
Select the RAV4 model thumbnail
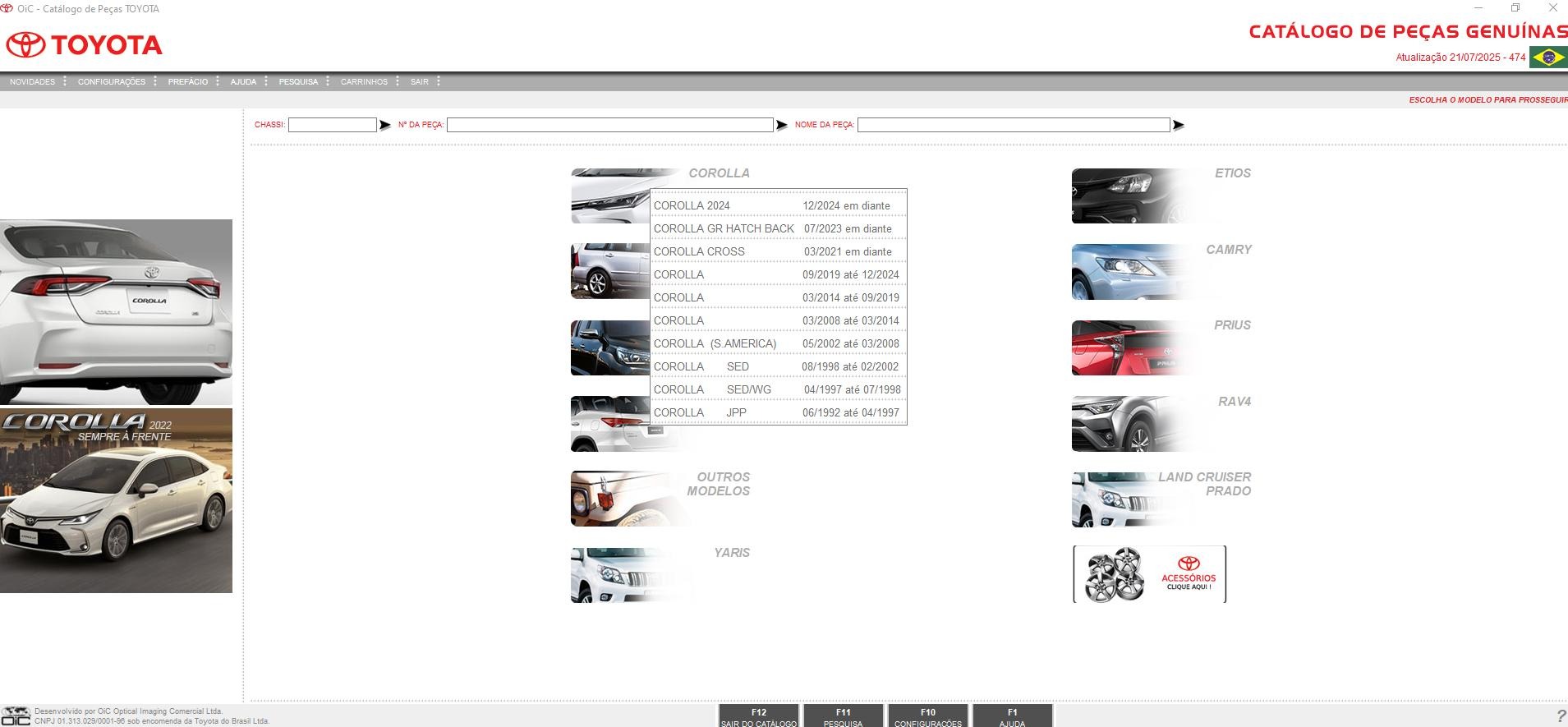point(1129,424)
